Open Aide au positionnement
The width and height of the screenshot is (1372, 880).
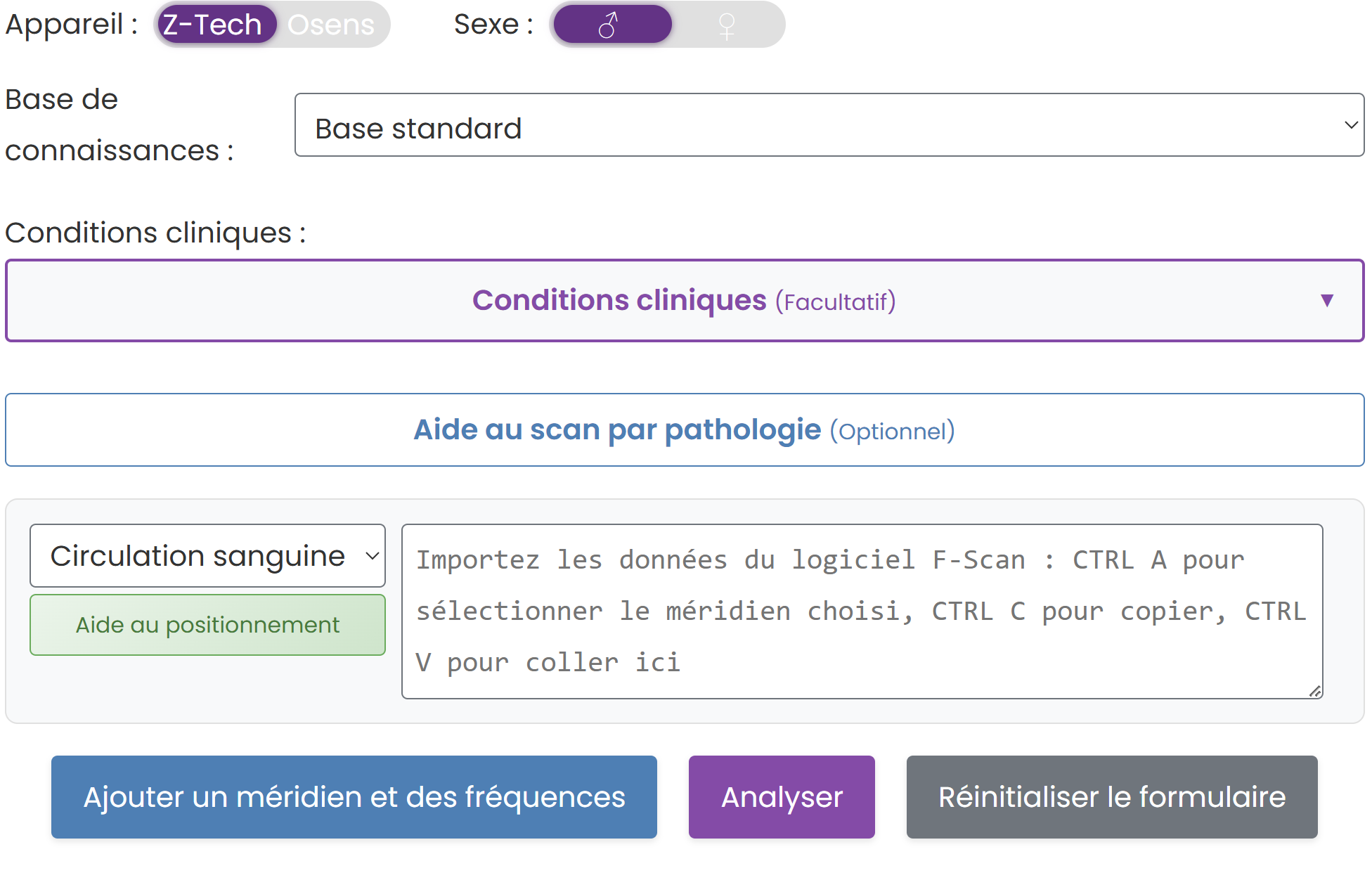pos(207,624)
